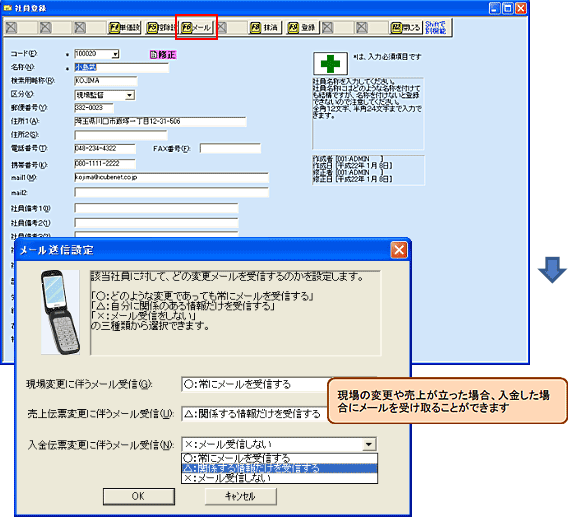Screen dimensions: 576x517
Task: Open the コード combo box dropdown arrow
Action: [115, 54]
